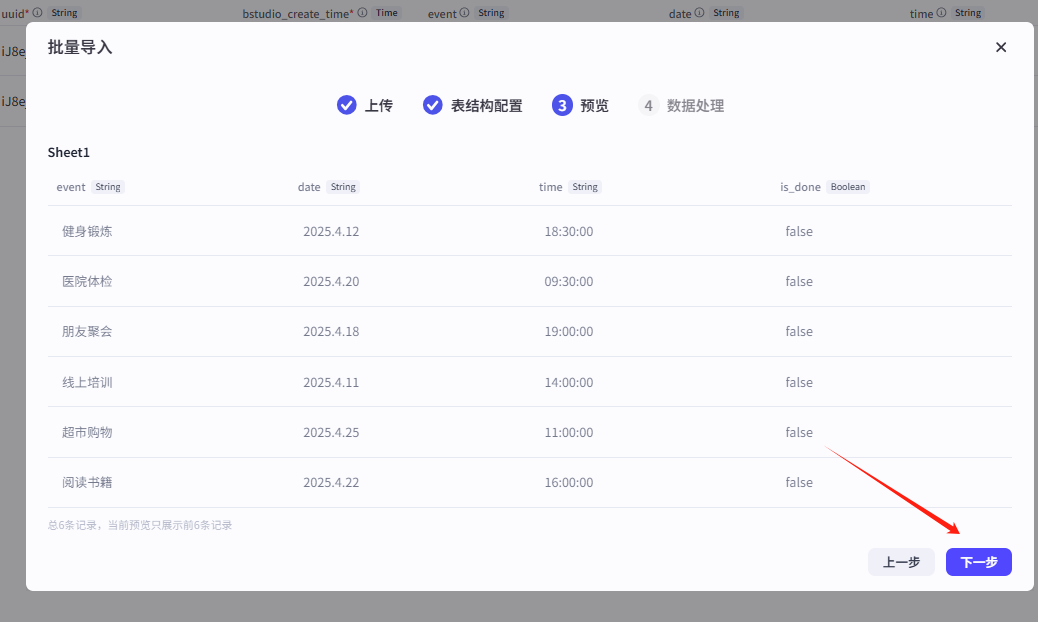This screenshot has height=622, width=1038.
Task: Click the 医院体检 row date 2025.4.20
Action: pos(331,281)
